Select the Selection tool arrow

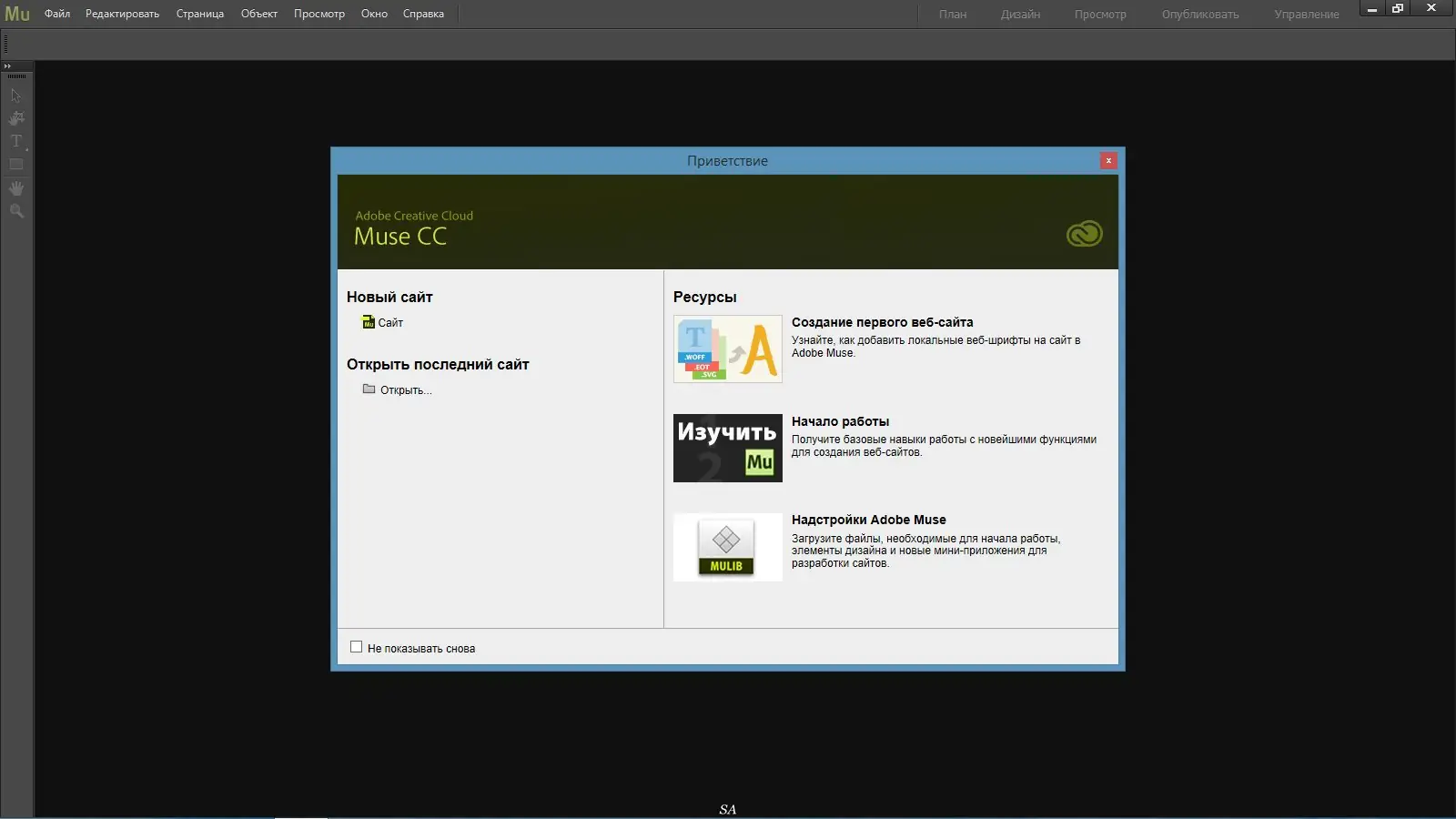pyautogui.click(x=16, y=95)
